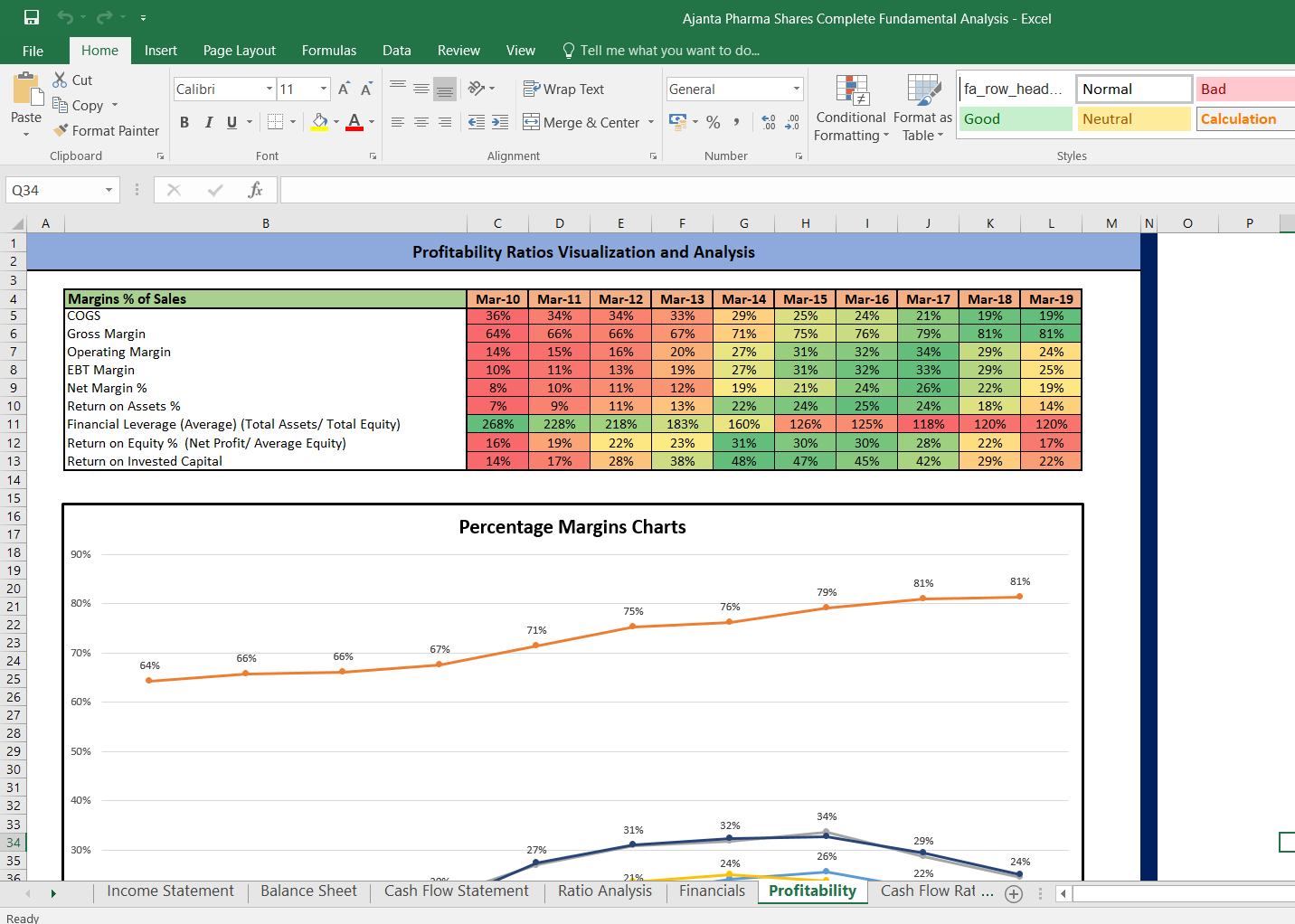The height and width of the screenshot is (924, 1295).
Task: Click the Align Right icon
Action: [x=444, y=122]
